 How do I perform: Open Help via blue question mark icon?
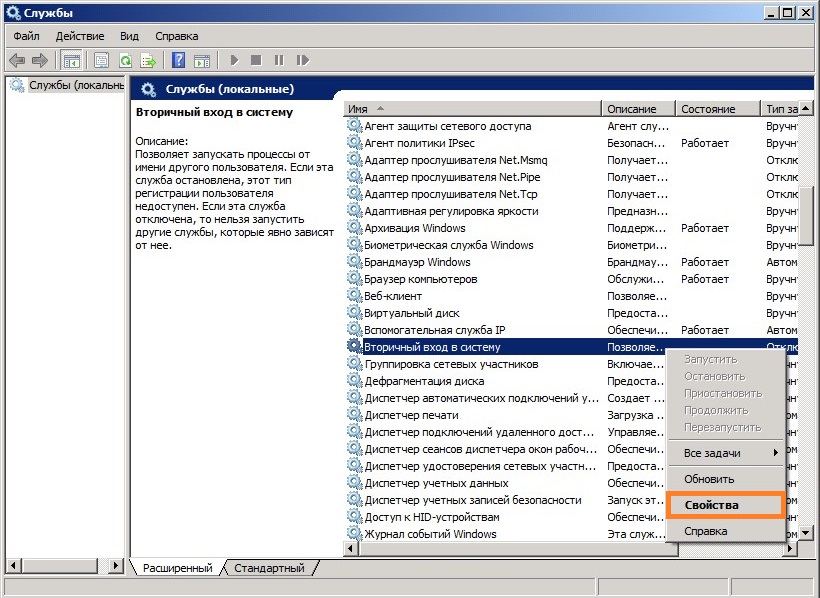coord(178,61)
